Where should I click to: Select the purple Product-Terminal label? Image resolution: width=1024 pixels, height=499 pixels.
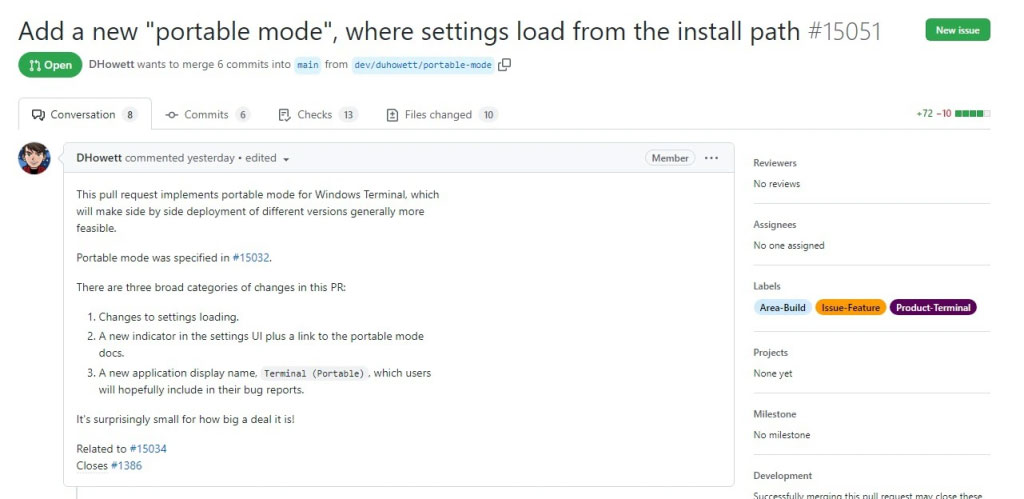click(x=933, y=308)
